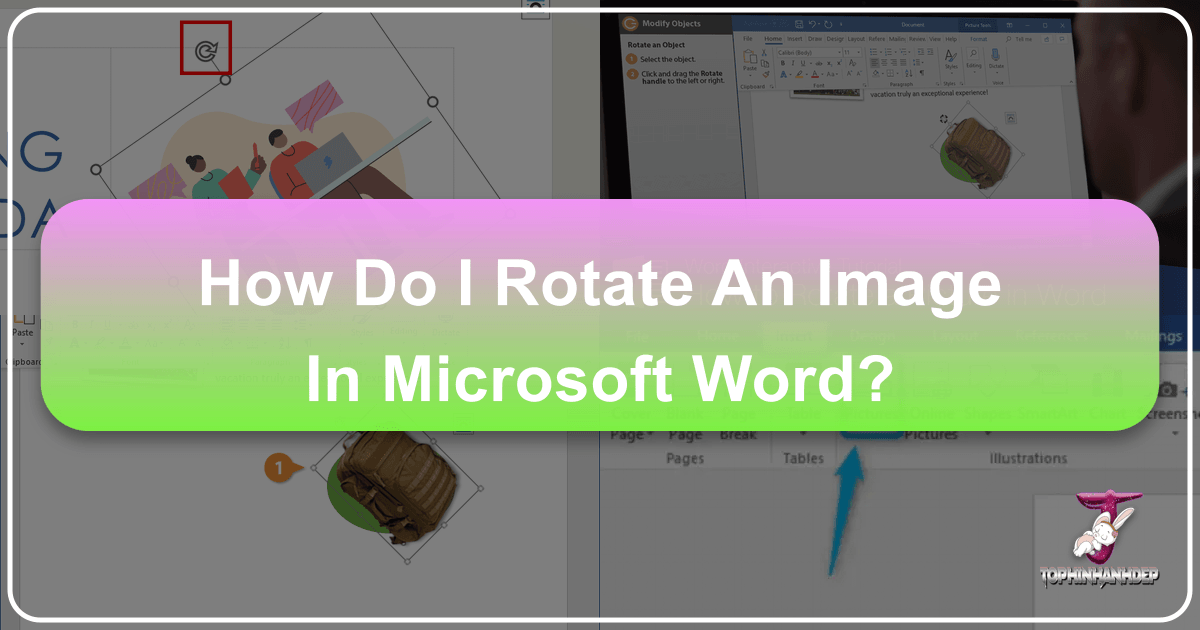The image size is (1200, 630).
Task: Click the Paste icon on the ribbon
Action: pos(750,62)
